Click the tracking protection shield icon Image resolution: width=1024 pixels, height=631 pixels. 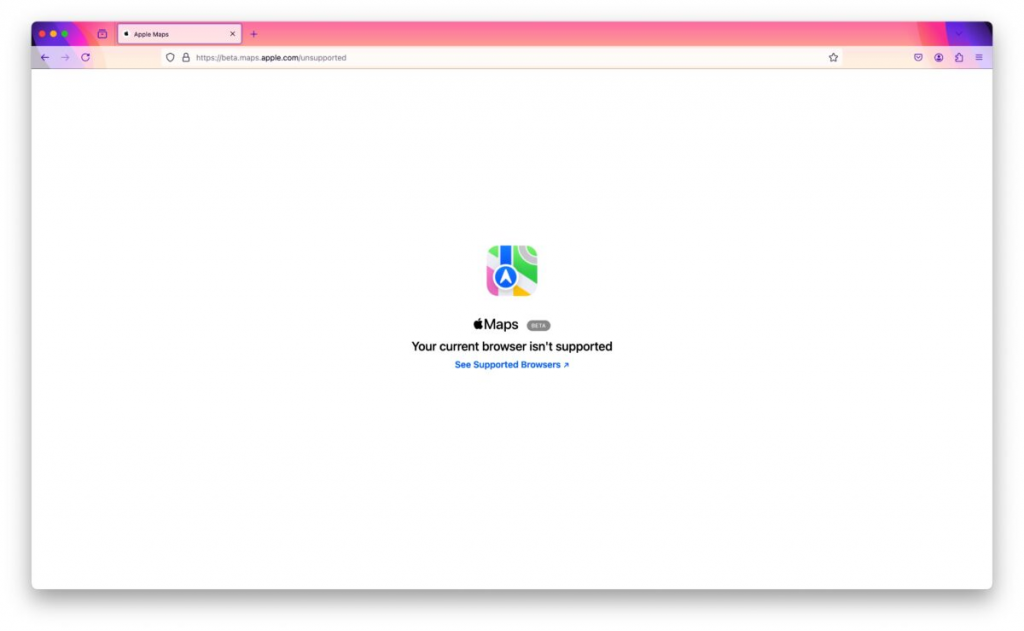click(170, 57)
